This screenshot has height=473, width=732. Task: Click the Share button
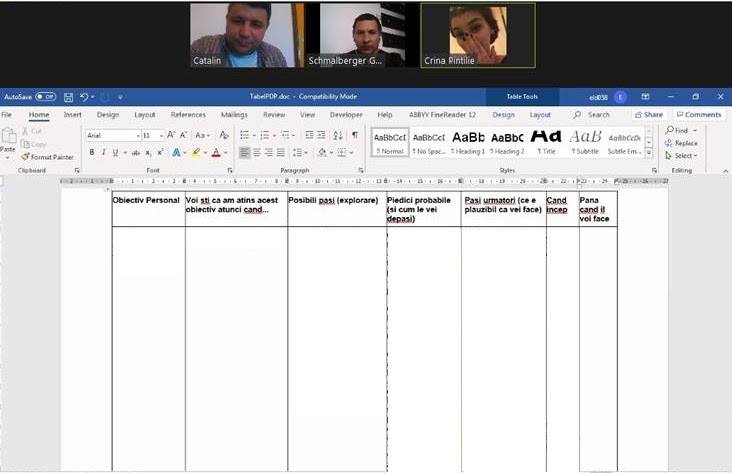(x=649, y=115)
